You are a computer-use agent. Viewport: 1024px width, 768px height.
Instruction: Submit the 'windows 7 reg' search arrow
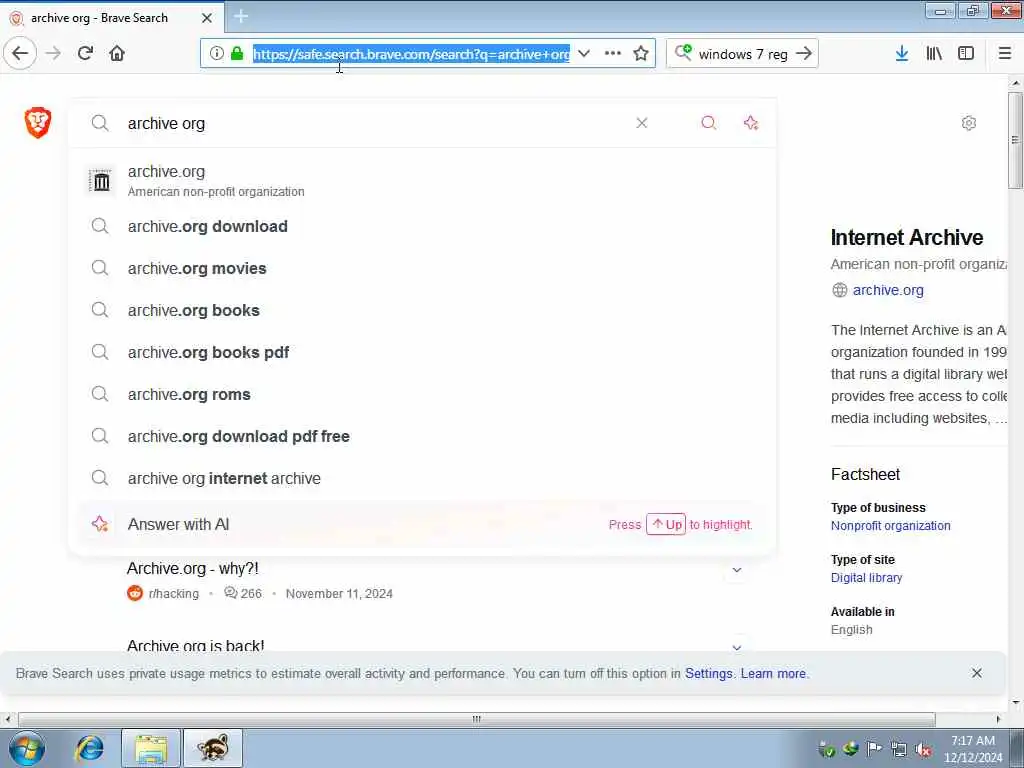pos(805,54)
